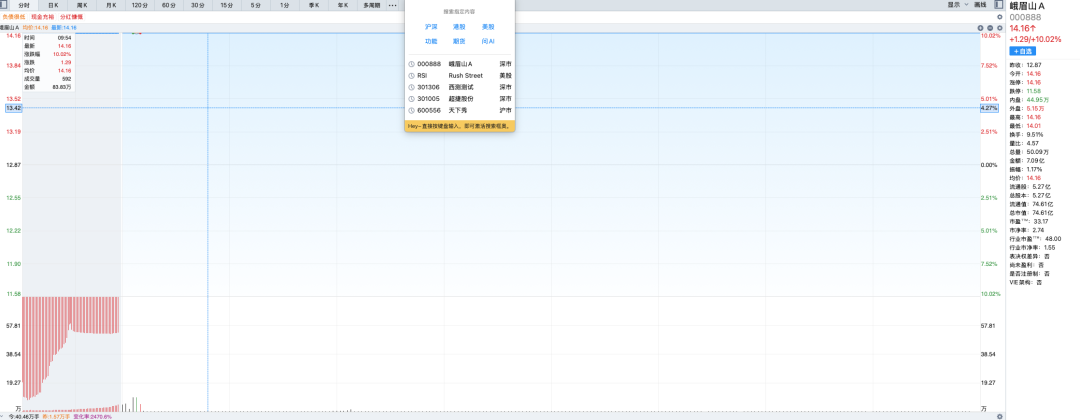Select the 30分 period tab
This screenshot has width=1080, height=420.
tap(198, 5)
